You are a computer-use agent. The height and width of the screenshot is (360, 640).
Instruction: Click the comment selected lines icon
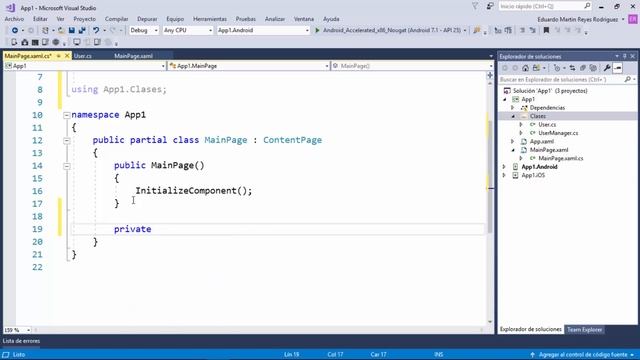coord(522,30)
